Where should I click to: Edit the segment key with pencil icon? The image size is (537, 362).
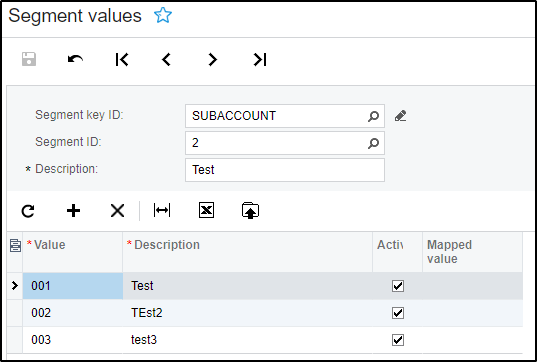pos(400,116)
